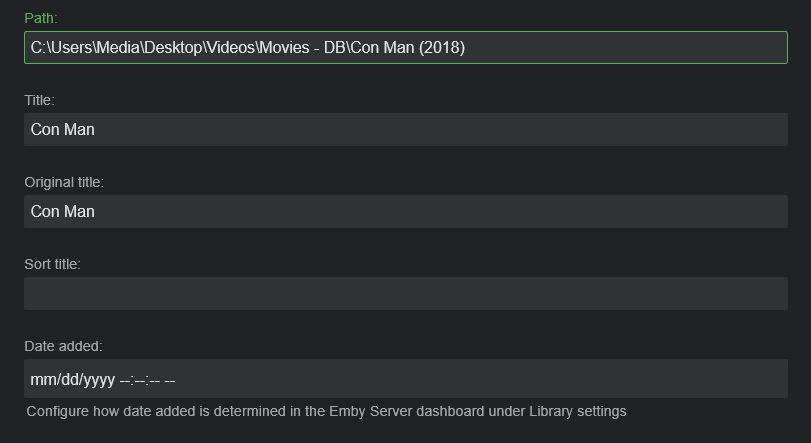Click the hour segment of Date added
The height and width of the screenshot is (443, 811).
[x=125, y=380]
